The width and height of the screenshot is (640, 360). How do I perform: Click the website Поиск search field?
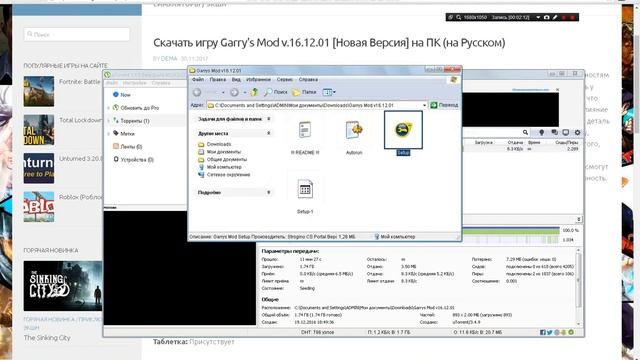click(x=77, y=34)
